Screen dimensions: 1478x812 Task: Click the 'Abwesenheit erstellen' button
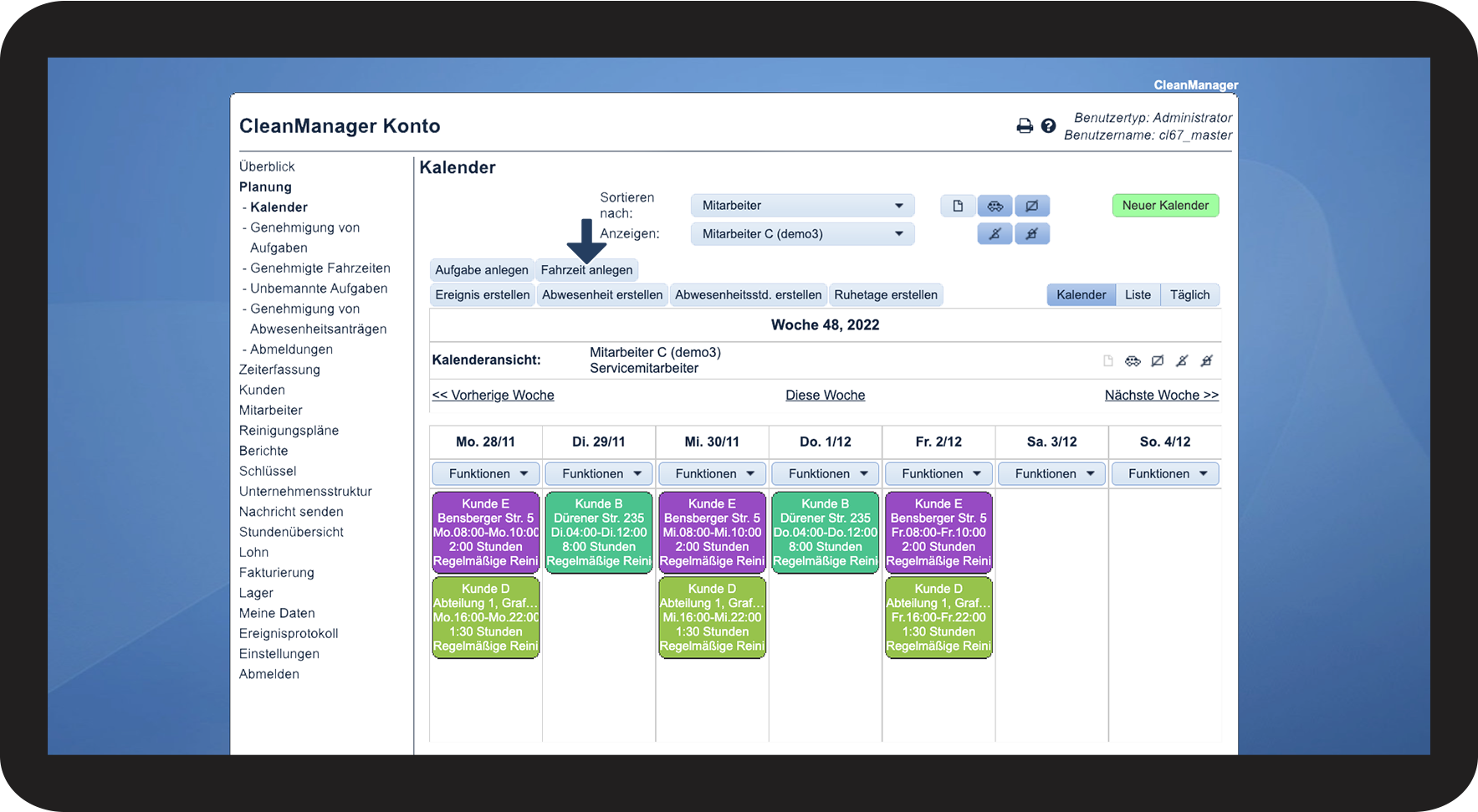click(x=602, y=295)
